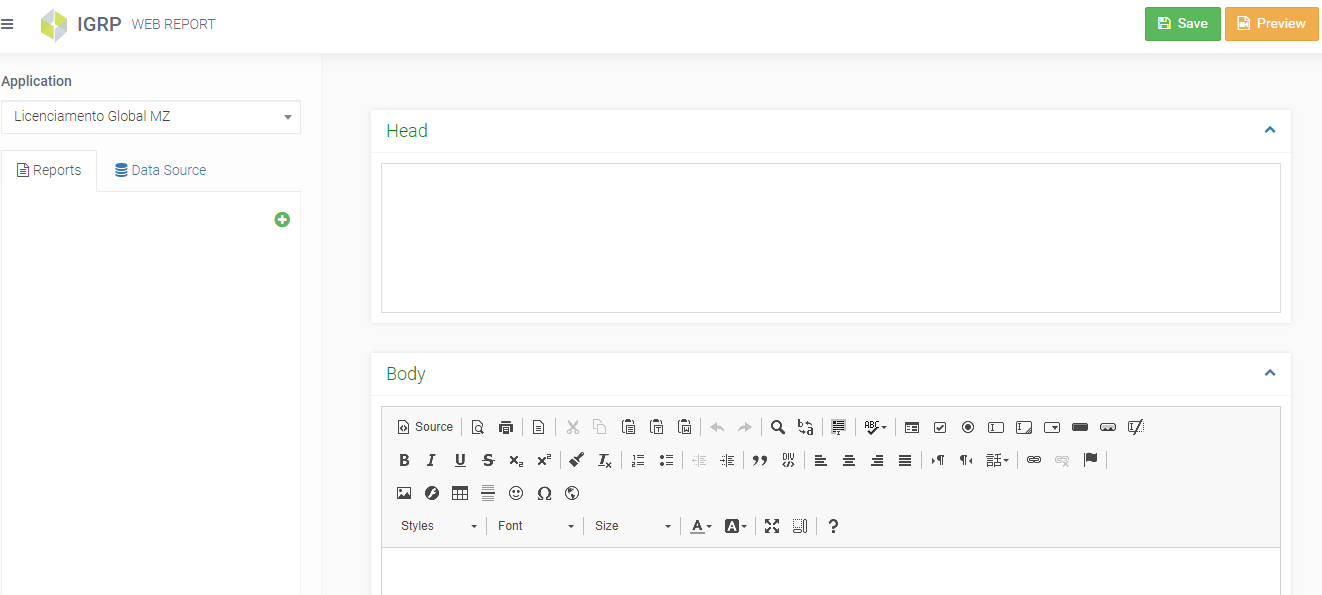The width and height of the screenshot is (1322, 595).
Task: Insert a Checkbox form field
Action: click(x=940, y=427)
